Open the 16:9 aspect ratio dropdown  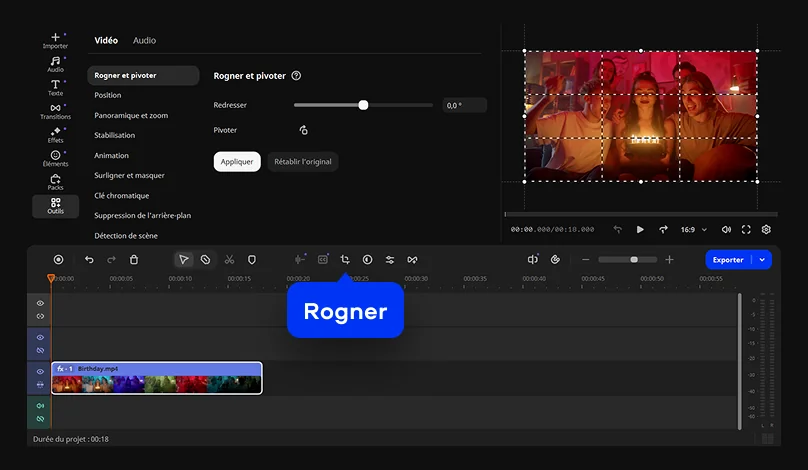694,229
